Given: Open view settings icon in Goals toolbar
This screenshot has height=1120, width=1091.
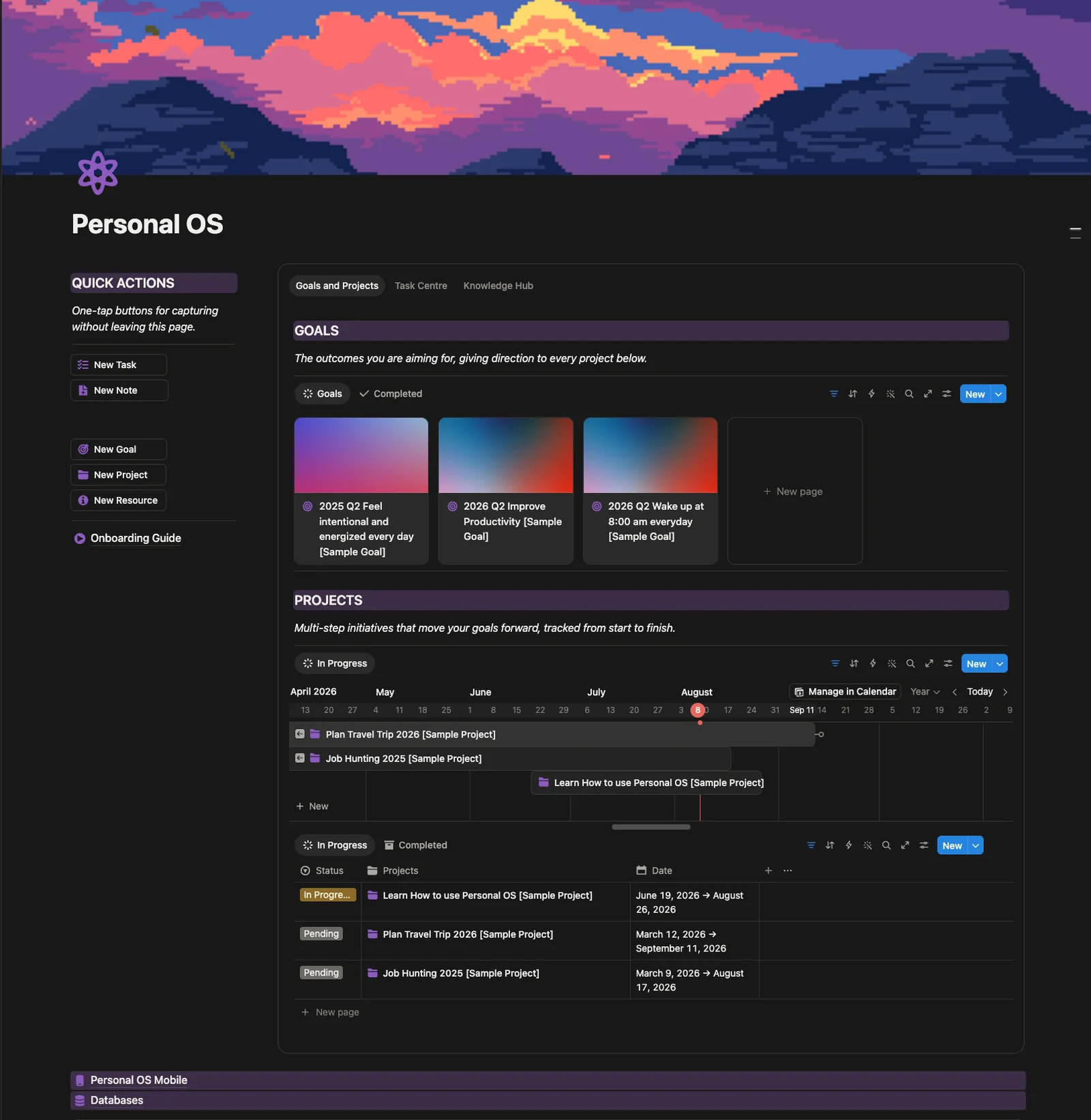Looking at the screenshot, I should [946, 394].
